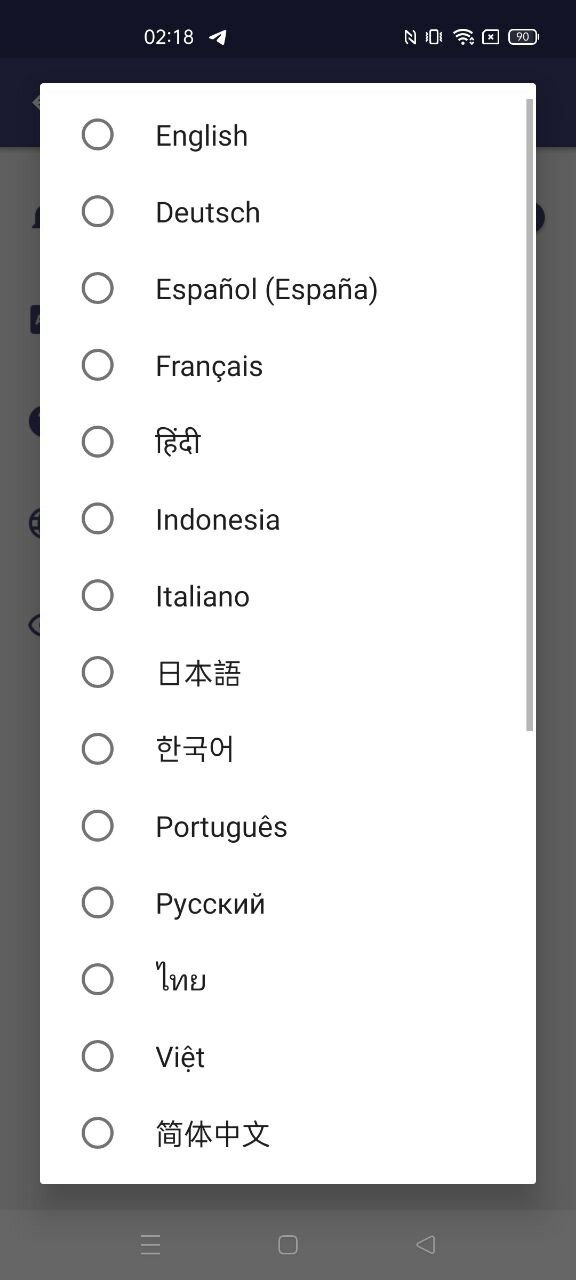Pick Português from the list
The image size is (576, 1280).
click(x=97, y=826)
